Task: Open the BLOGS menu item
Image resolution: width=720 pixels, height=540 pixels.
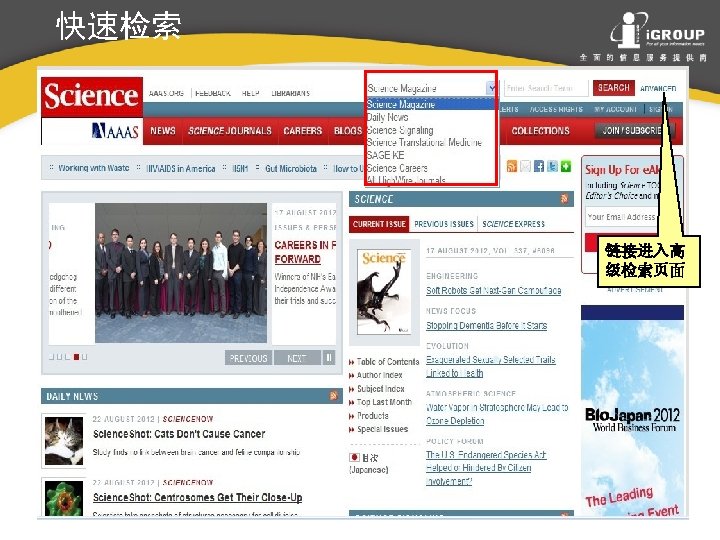Action: [348, 131]
